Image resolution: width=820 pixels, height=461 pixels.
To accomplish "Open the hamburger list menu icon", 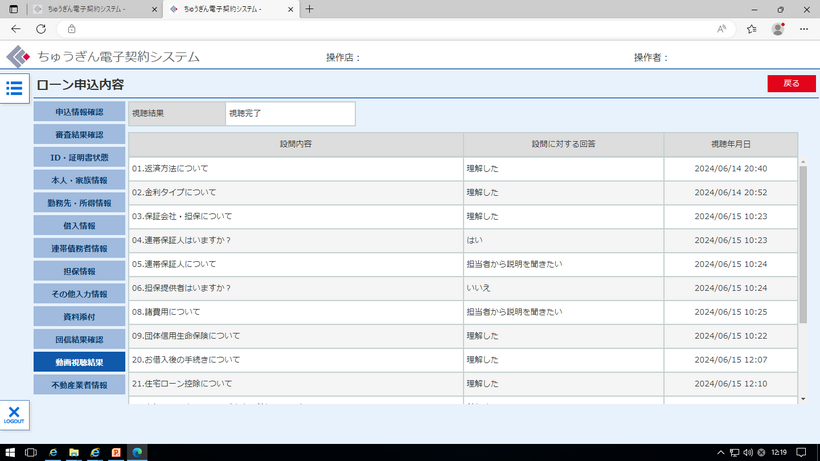I will 14,88.
